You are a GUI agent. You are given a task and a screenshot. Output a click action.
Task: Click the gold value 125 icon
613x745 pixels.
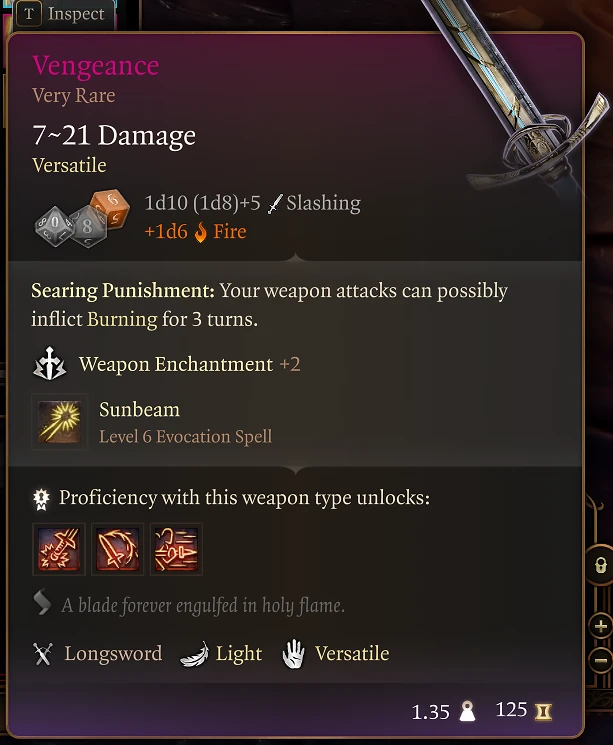click(543, 711)
